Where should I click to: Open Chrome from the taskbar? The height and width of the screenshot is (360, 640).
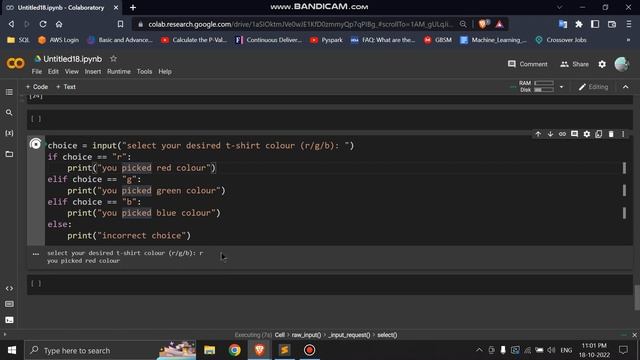pos(234,350)
